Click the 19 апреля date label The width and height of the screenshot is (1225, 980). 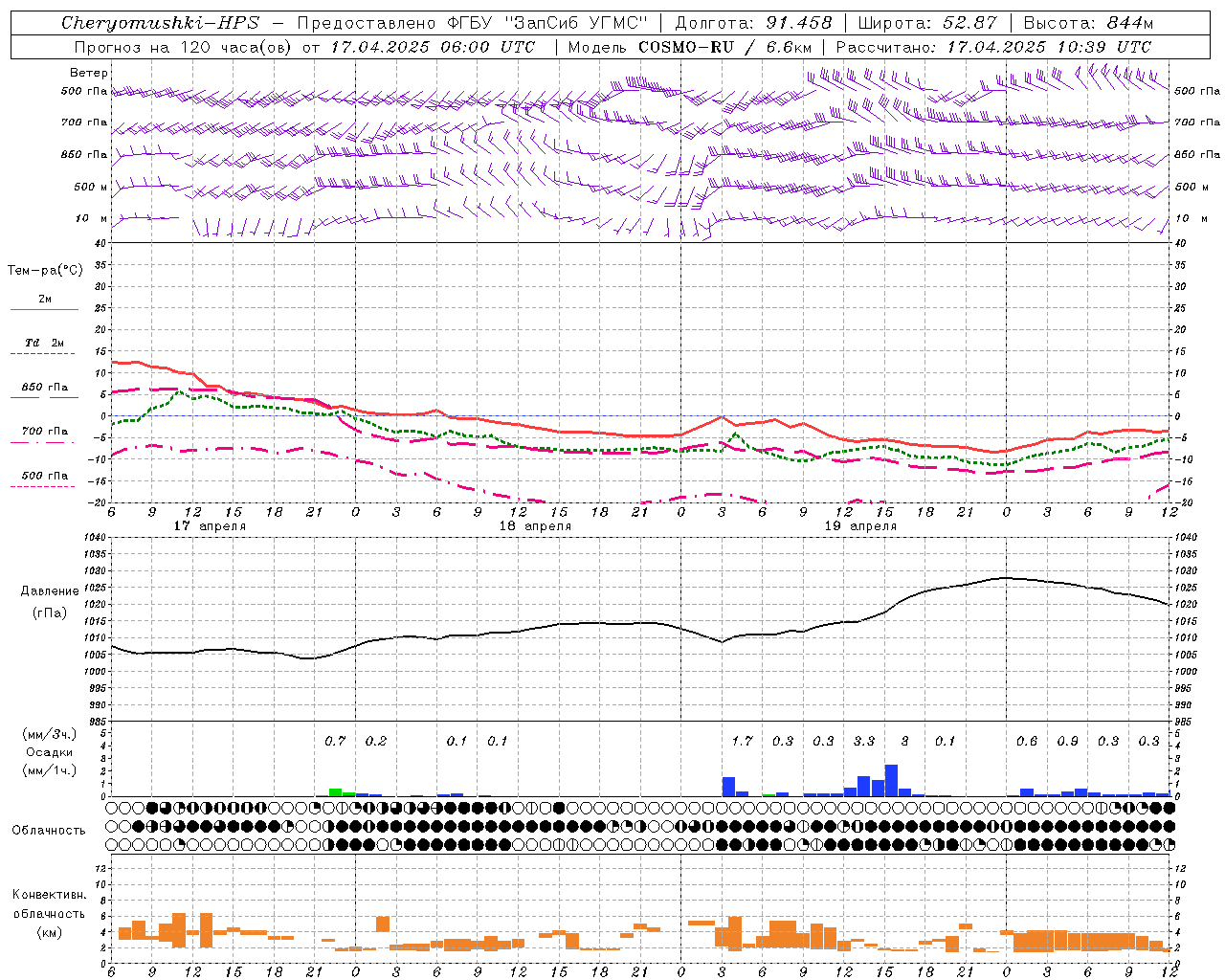(x=860, y=526)
